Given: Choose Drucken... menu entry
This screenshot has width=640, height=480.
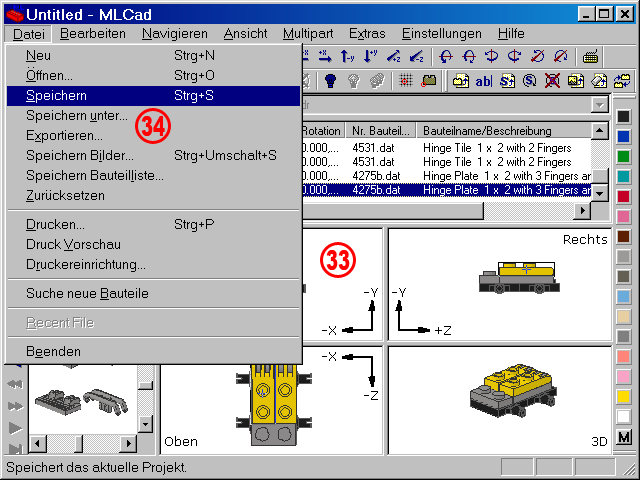Looking at the screenshot, I should [153, 224].
